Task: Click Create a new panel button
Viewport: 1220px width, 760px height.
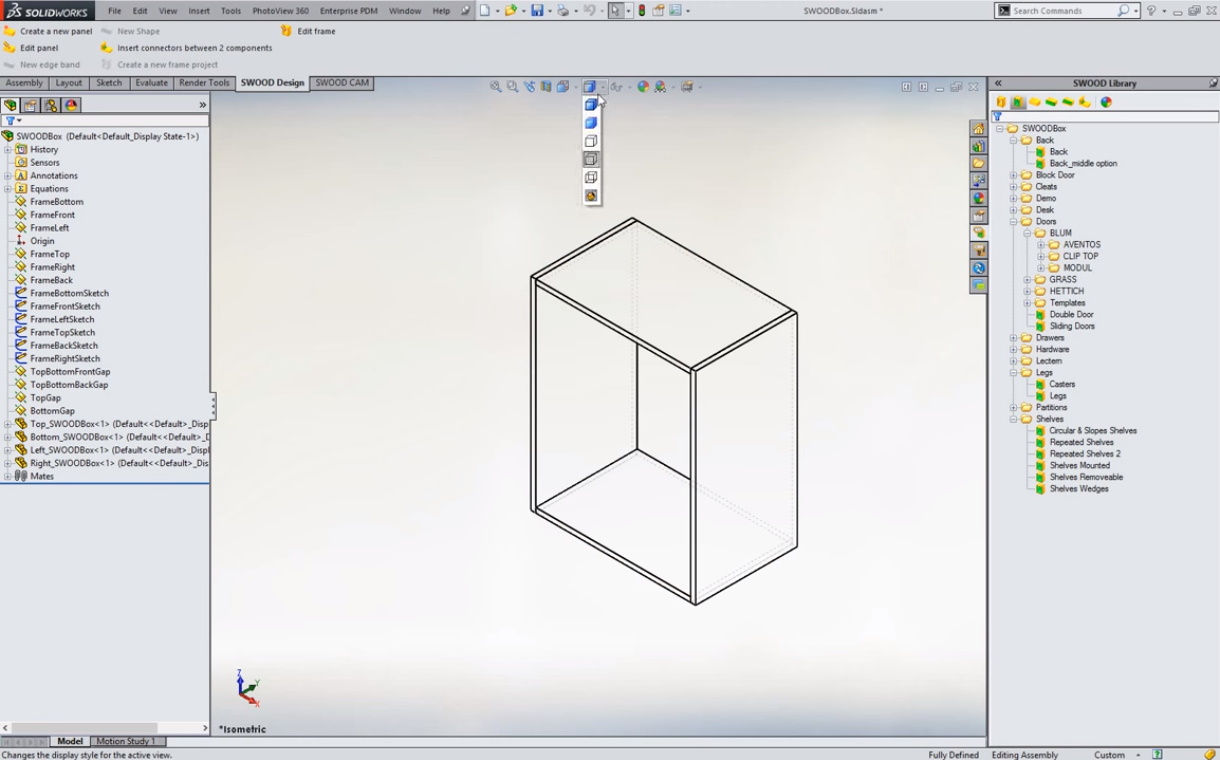Action: (56, 31)
